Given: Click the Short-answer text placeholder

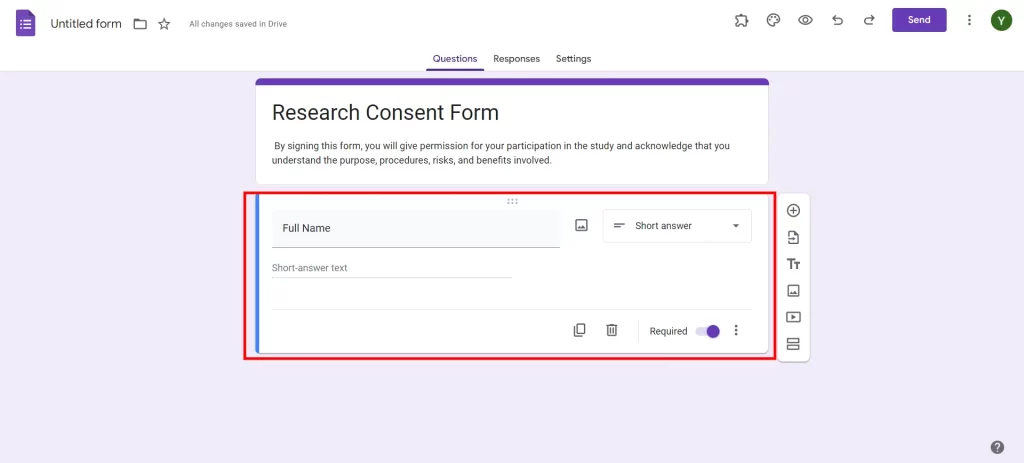Looking at the screenshot, I should 310,268.
